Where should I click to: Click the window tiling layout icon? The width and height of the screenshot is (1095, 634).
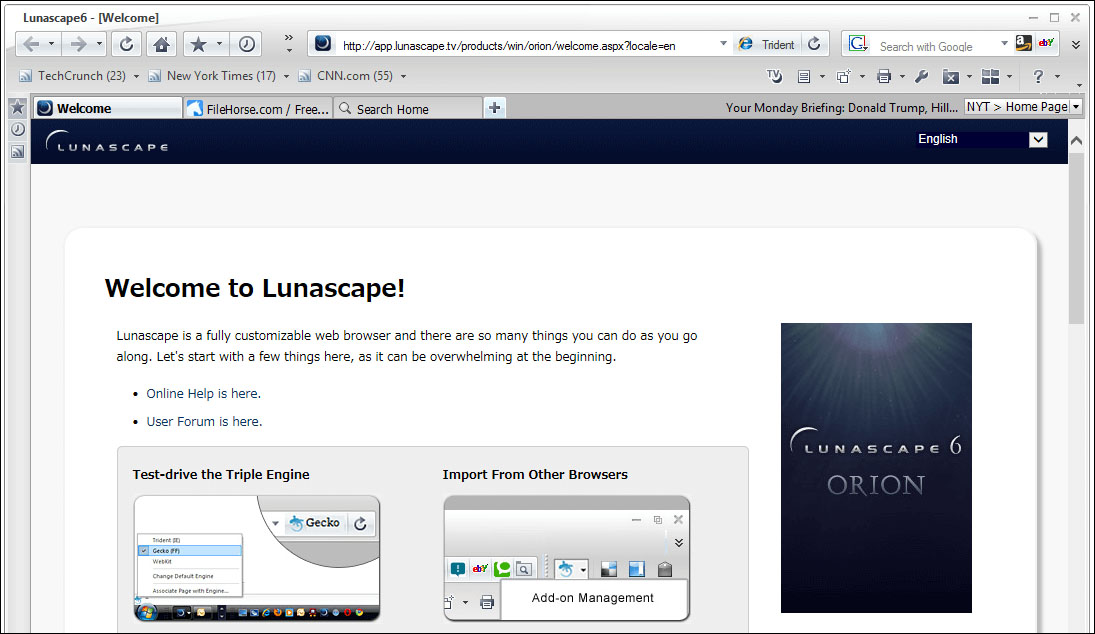click(990, 77)
